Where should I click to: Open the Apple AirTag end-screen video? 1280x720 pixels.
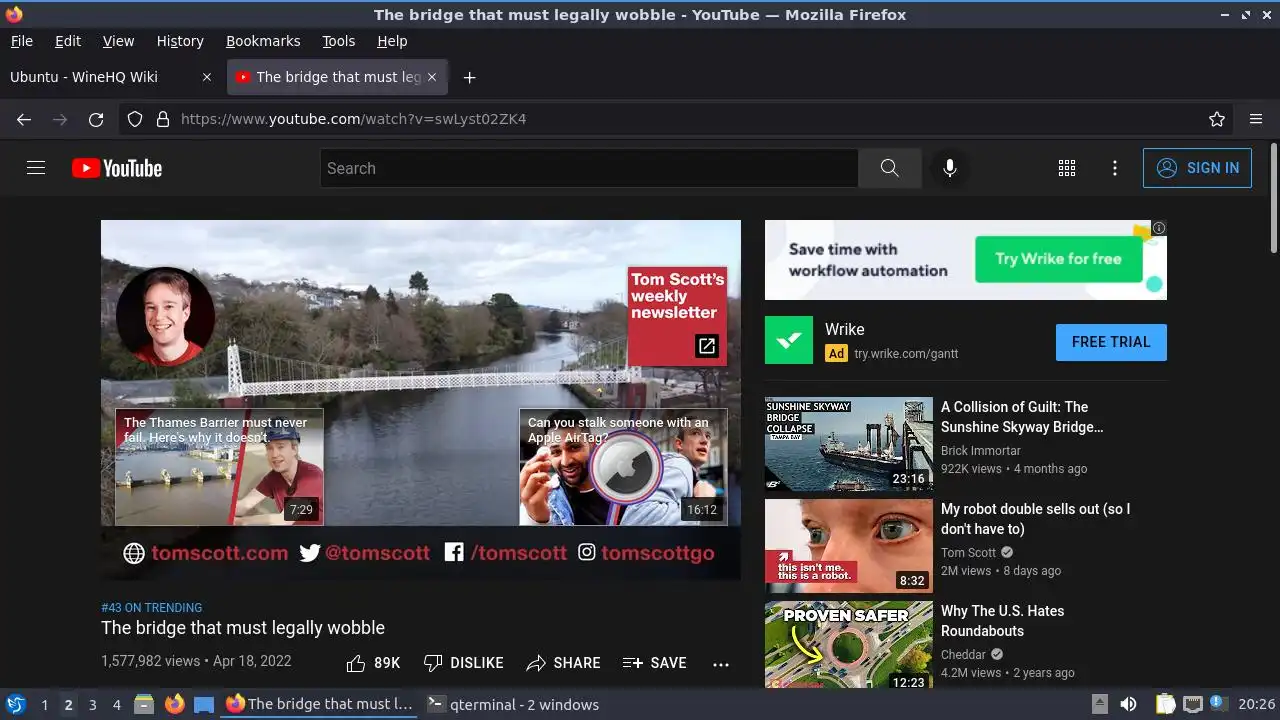pyautogui.click(x=623, y=467)
